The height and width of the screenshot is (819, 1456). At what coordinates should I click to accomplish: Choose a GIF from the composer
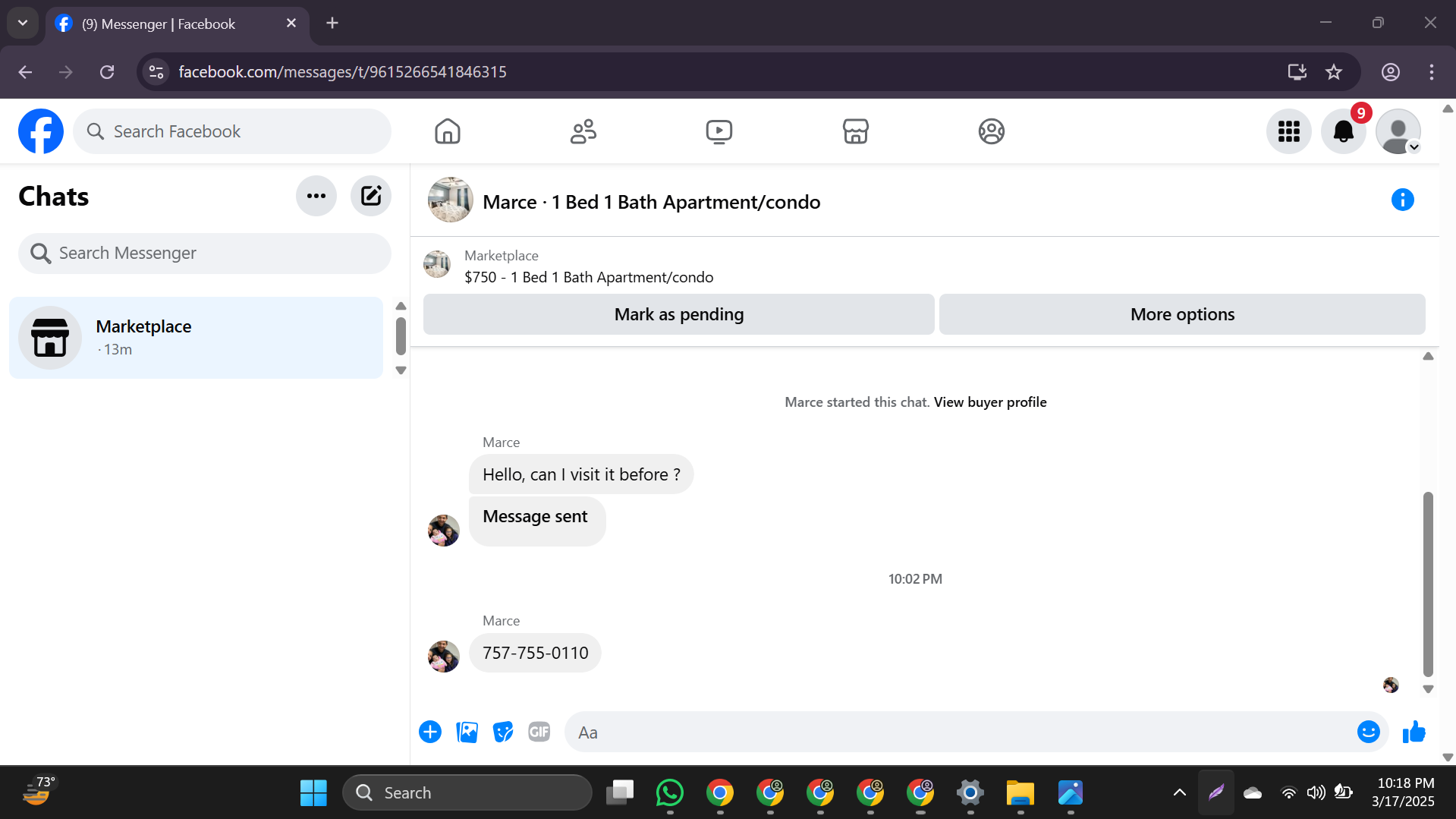coord(539,732)
